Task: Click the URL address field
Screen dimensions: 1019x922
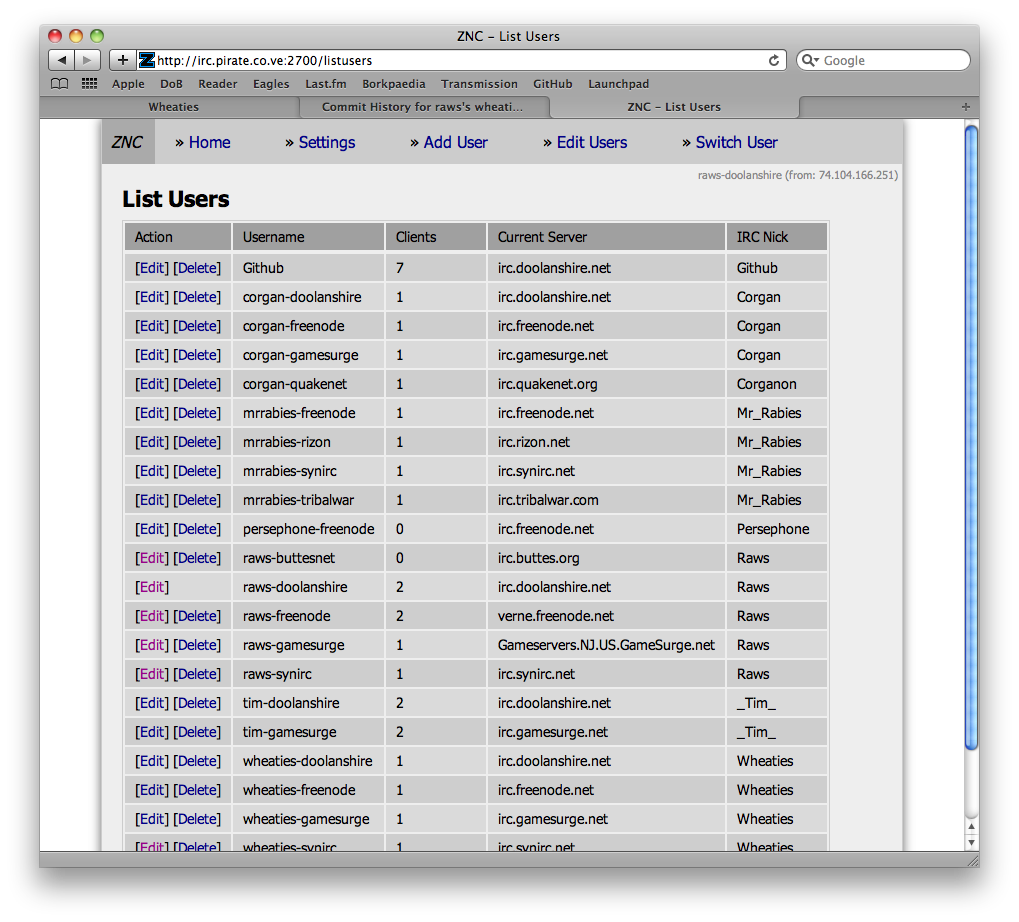Action: point(460,60)
